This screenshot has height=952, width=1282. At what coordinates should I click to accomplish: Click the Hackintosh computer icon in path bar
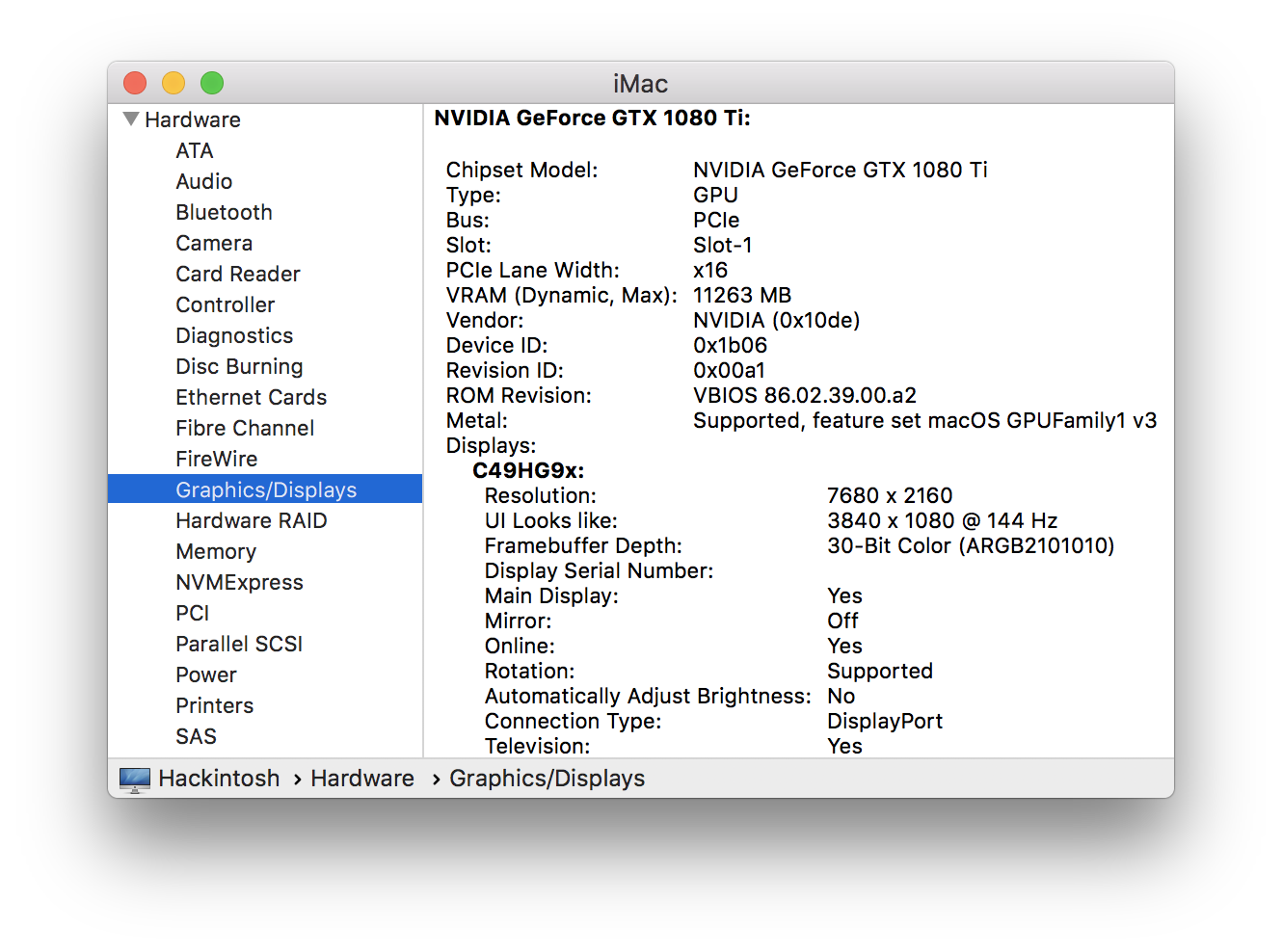click(135, 779)
